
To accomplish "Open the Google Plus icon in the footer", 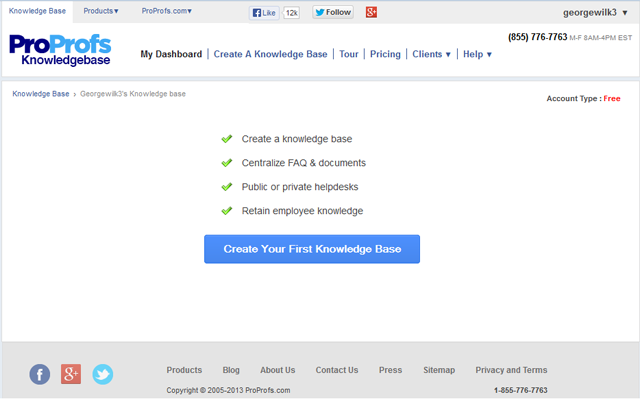I will click(71, 374).
